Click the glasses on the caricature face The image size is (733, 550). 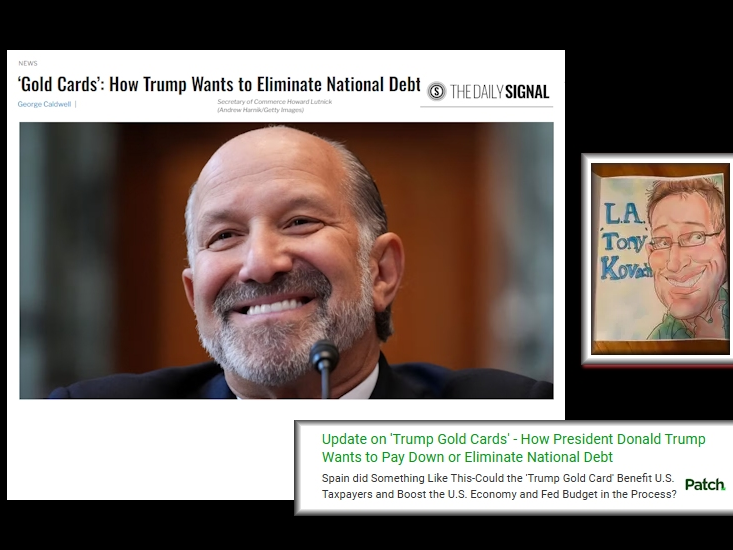[685, 240]
